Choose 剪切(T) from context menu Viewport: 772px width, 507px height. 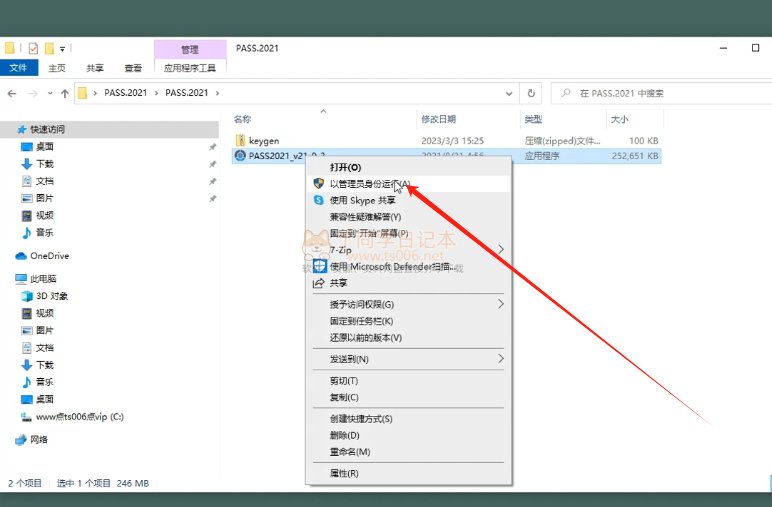pyautogui.click(x=409, y=380)
